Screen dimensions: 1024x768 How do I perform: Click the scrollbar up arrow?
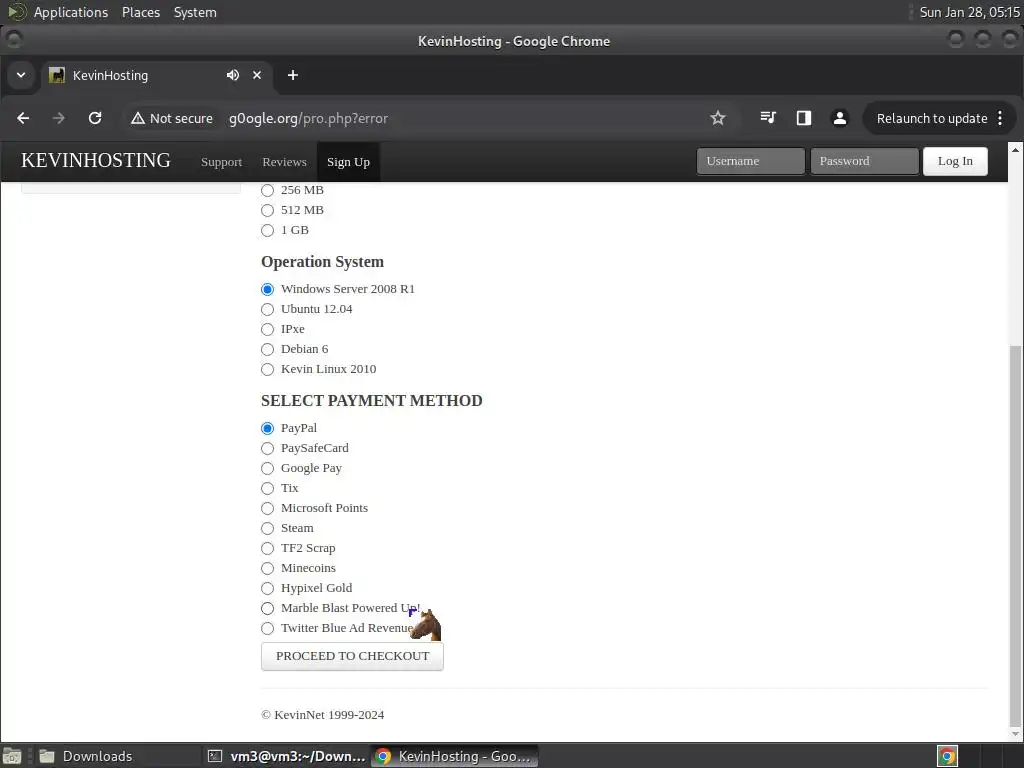1015,150
